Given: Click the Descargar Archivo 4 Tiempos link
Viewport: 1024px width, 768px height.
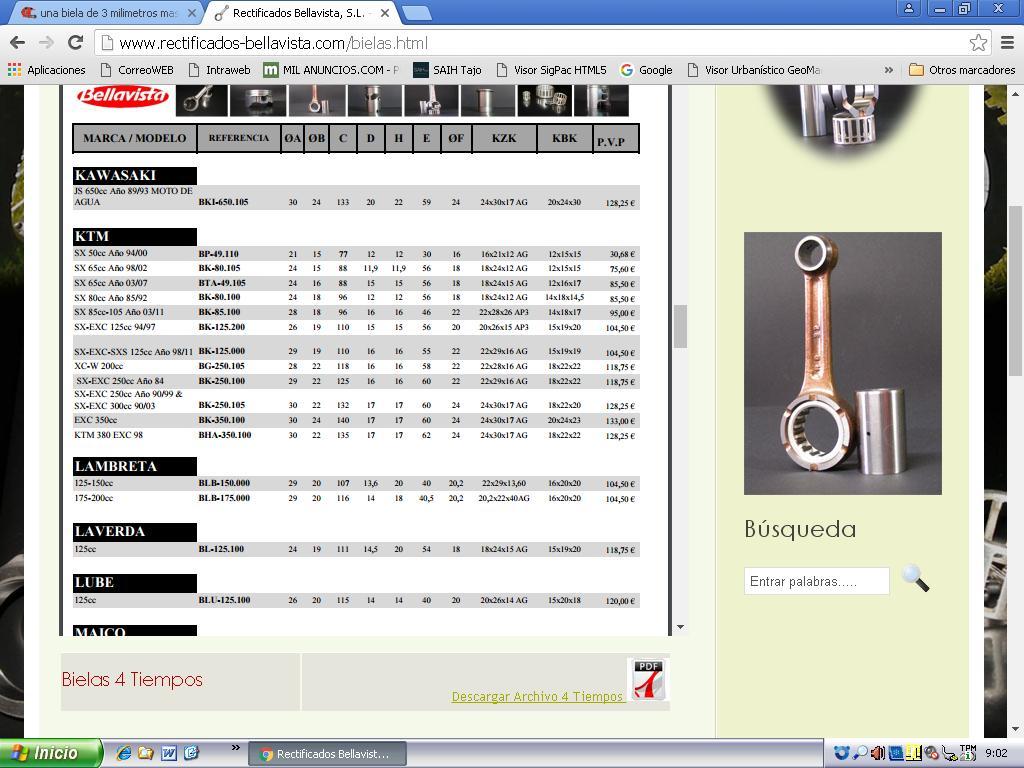Looking at the screenshot, I should [537, 697].
